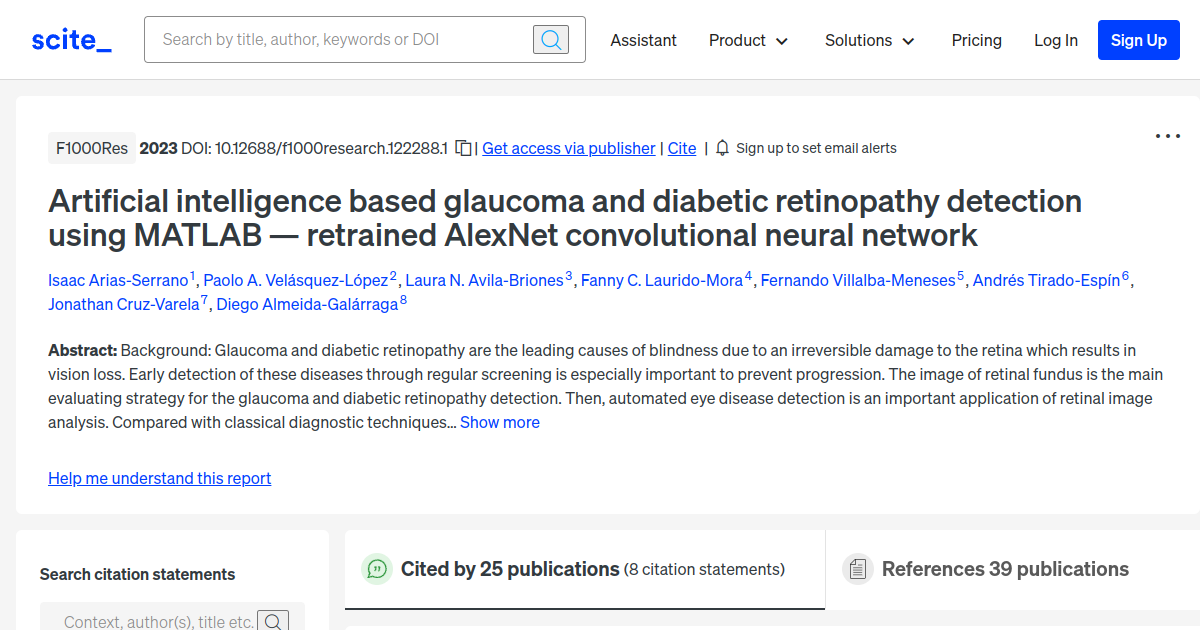The width and height of the screenshot is (1200, 630).
Task: Click the scite logo
Action: [70, 39]
